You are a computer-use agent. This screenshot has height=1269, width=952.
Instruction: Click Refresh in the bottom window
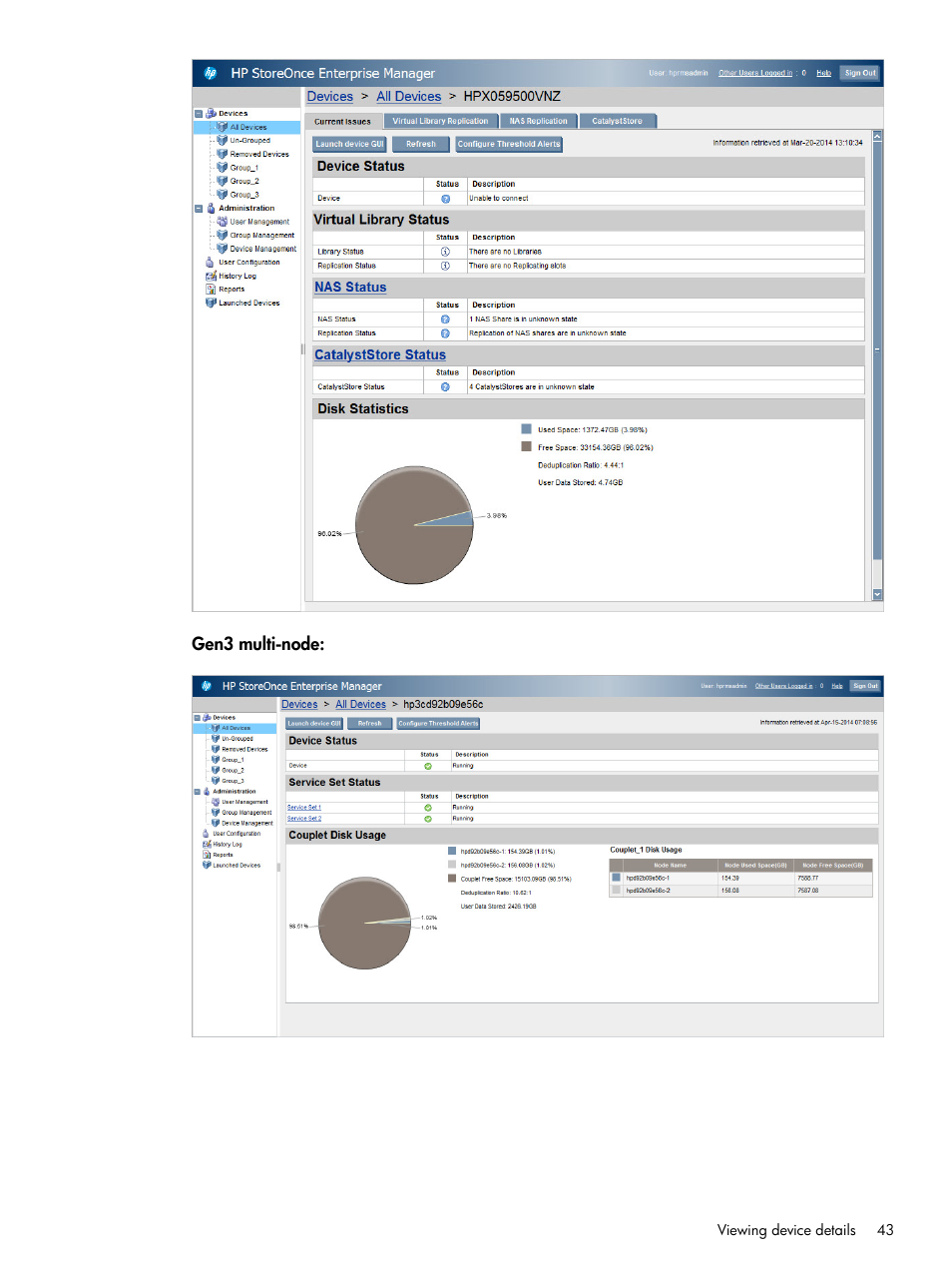tap(369, 724)
